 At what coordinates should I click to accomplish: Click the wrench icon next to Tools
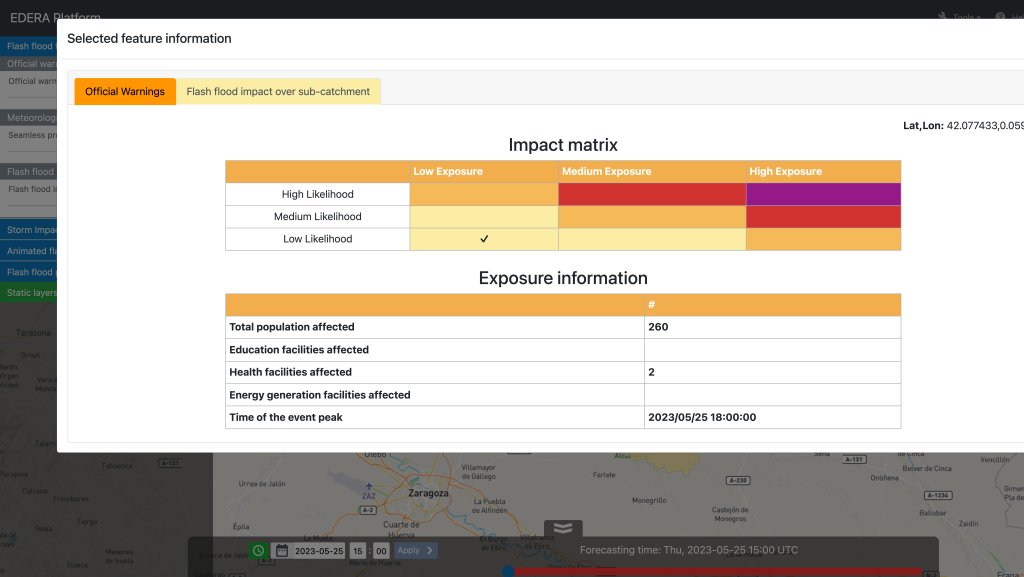(943, 17)
